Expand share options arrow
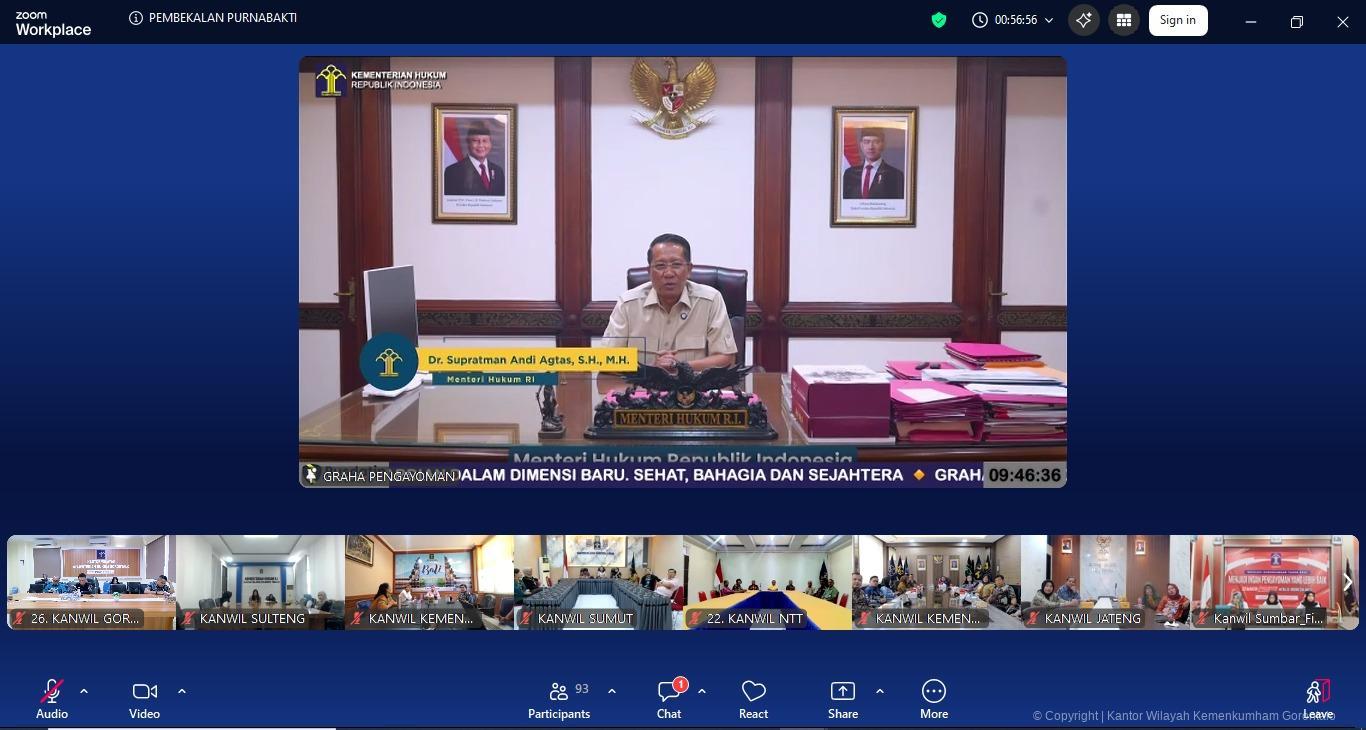 [x=880, y=691]
